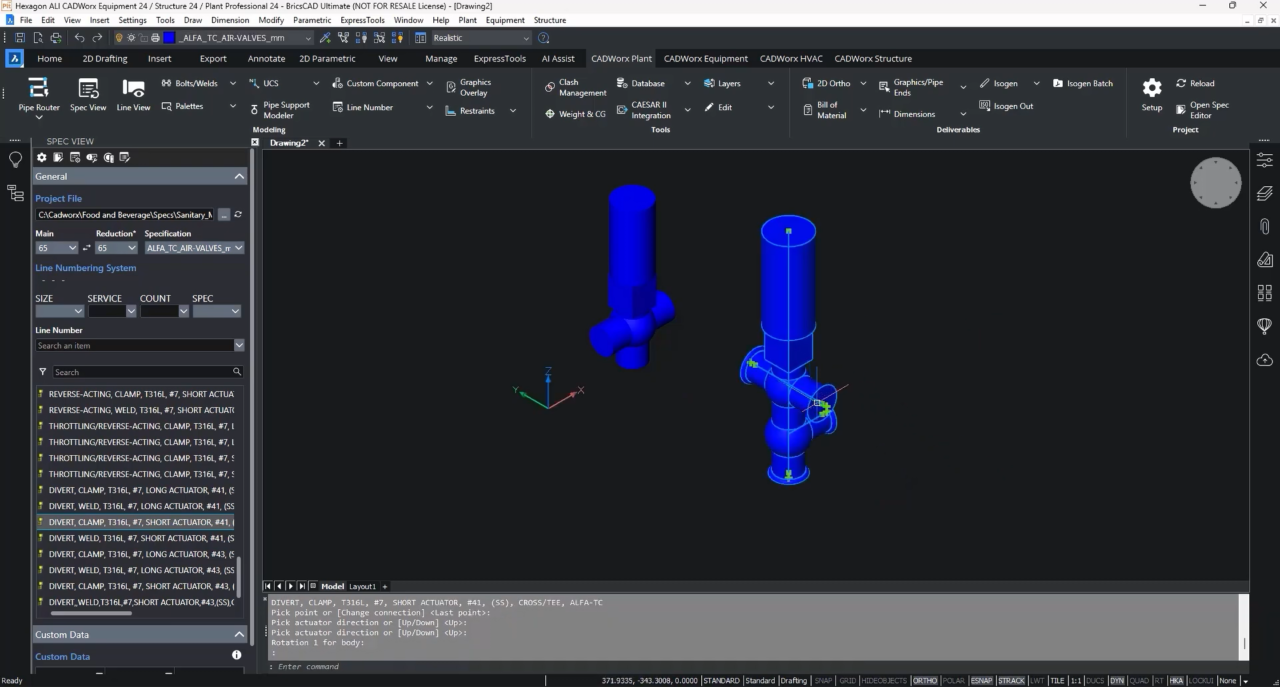Click the undo arrow
This screenshot has height=687, width=1280.
79,38
